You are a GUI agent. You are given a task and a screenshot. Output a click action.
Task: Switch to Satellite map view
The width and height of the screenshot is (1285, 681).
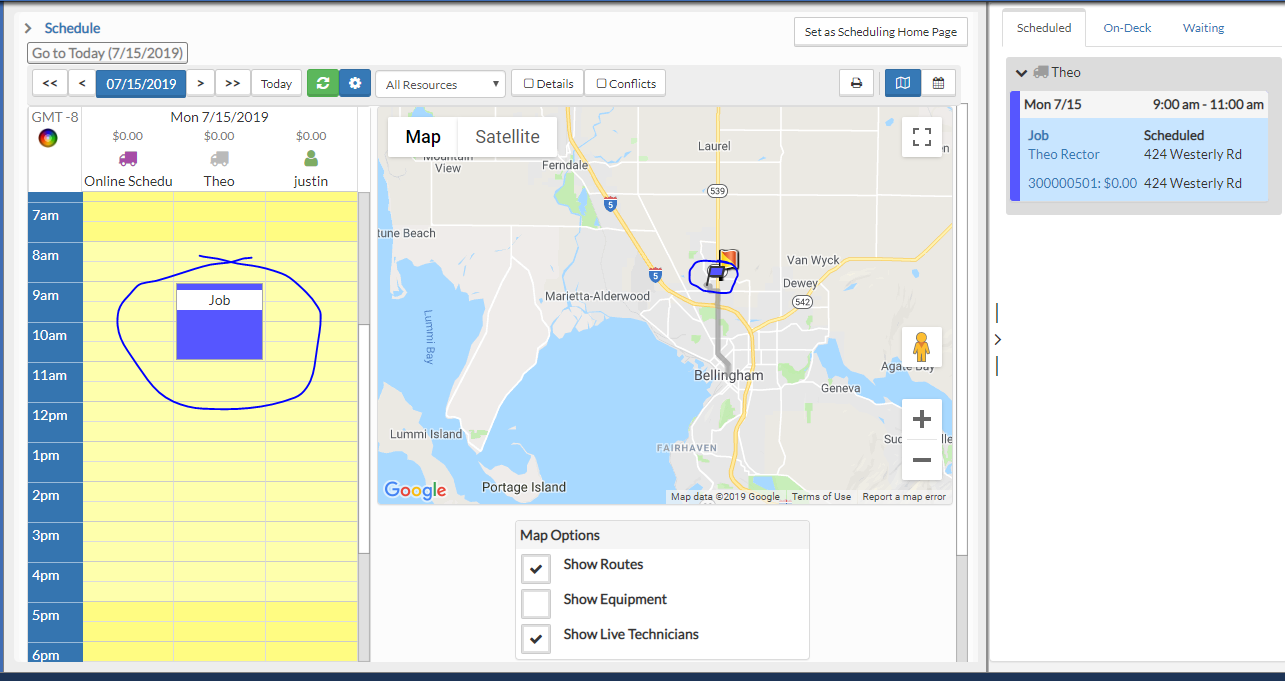pos(507,137)
